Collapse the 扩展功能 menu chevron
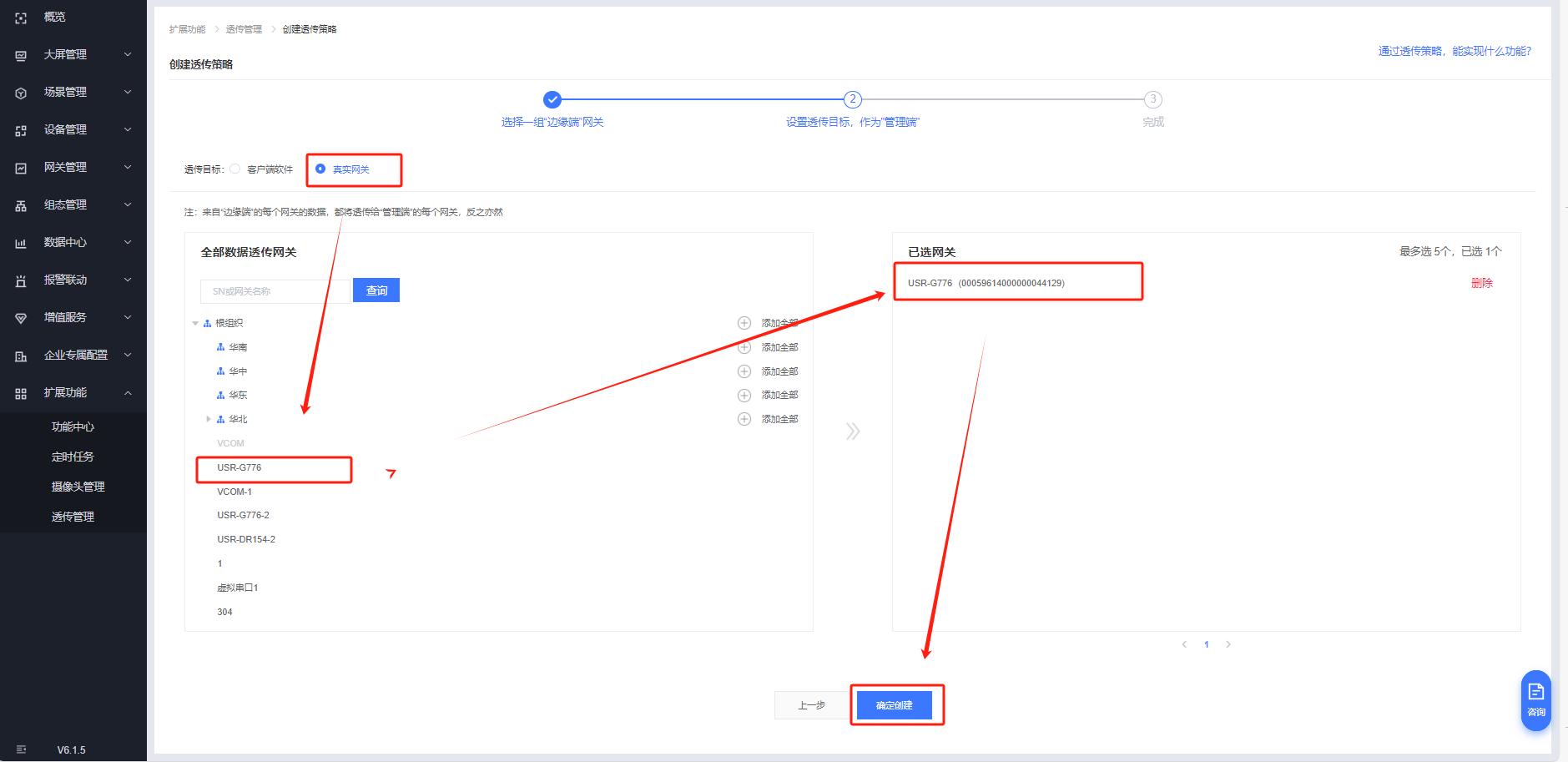 coord(128,392)
